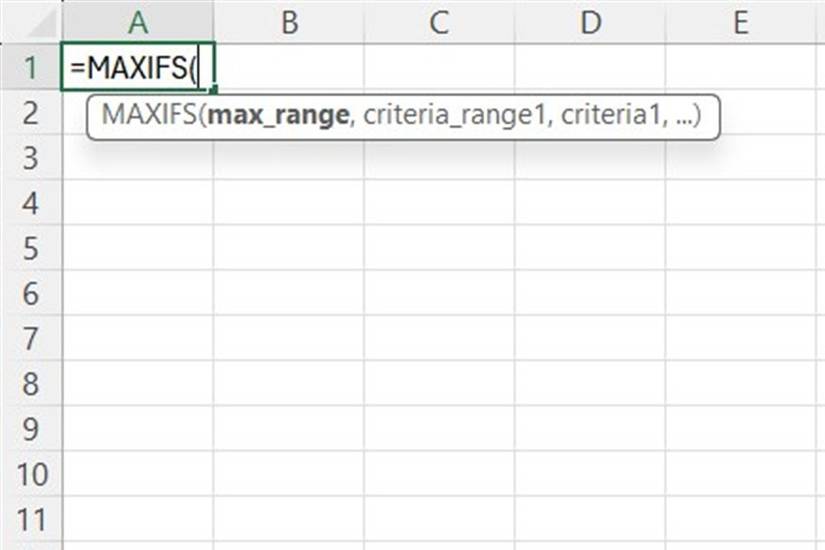Select cell C1
Viewport: 825px width, 550px height.
pos(439,67)
